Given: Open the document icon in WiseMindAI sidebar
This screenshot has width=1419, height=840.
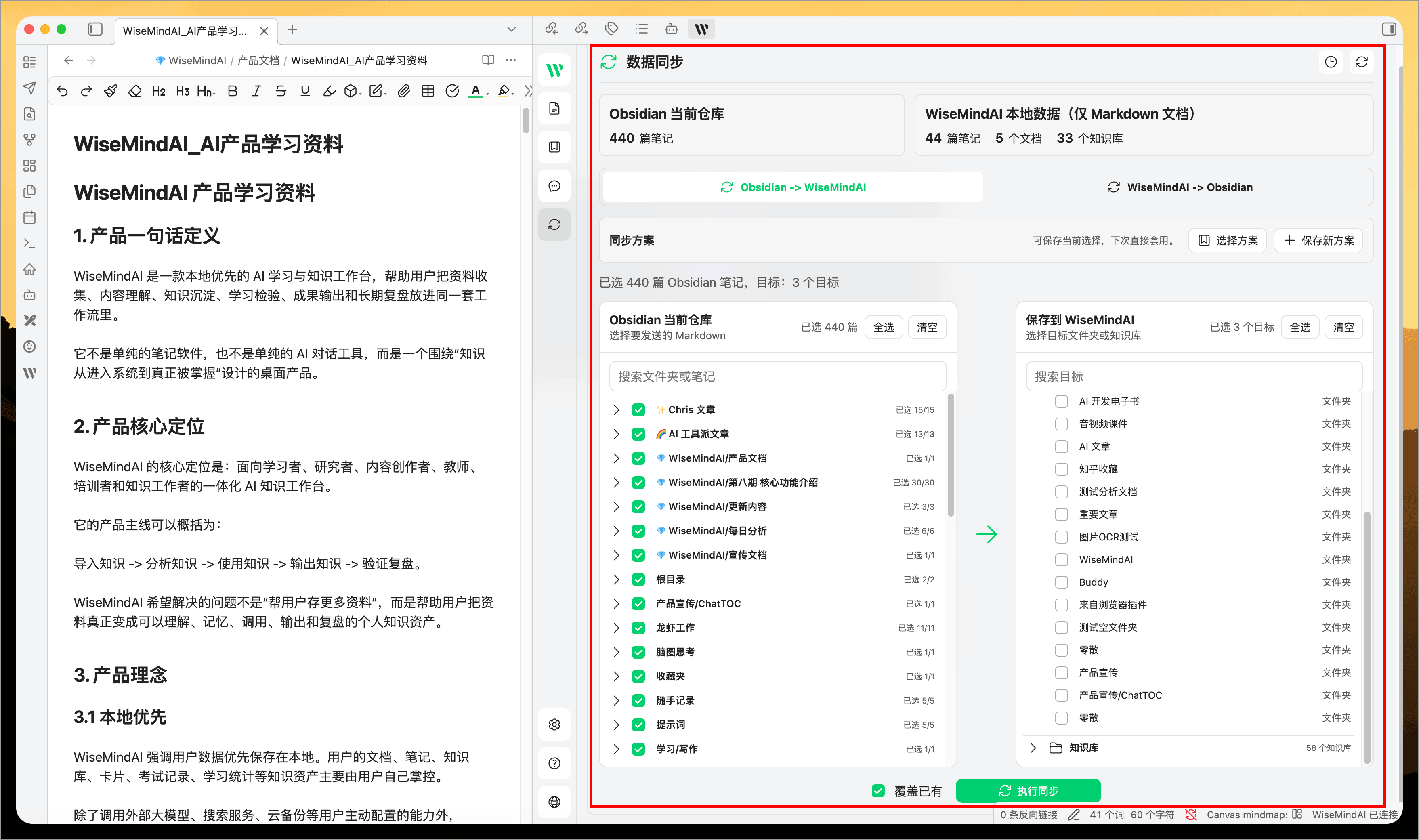Looking at the screenshot, I should coord(554,109).
